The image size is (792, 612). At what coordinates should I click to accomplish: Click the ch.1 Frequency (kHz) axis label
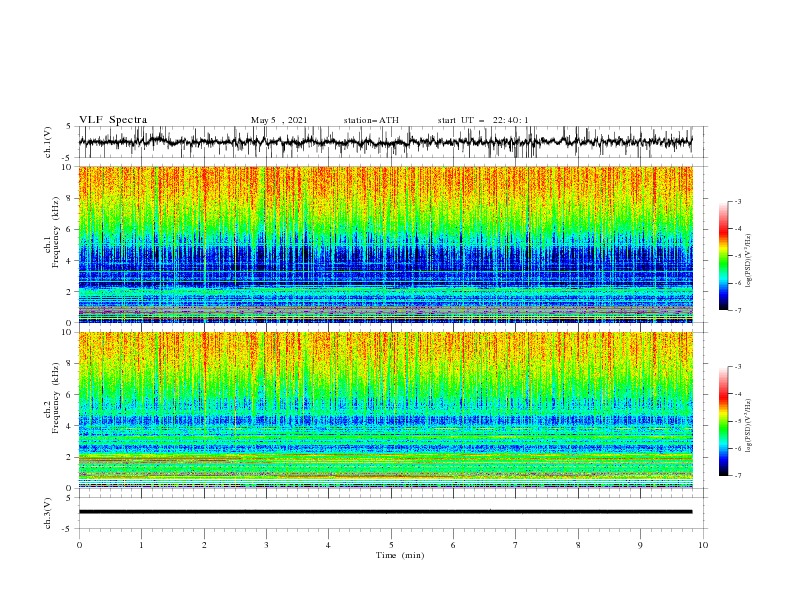click(x=51, y=230)
